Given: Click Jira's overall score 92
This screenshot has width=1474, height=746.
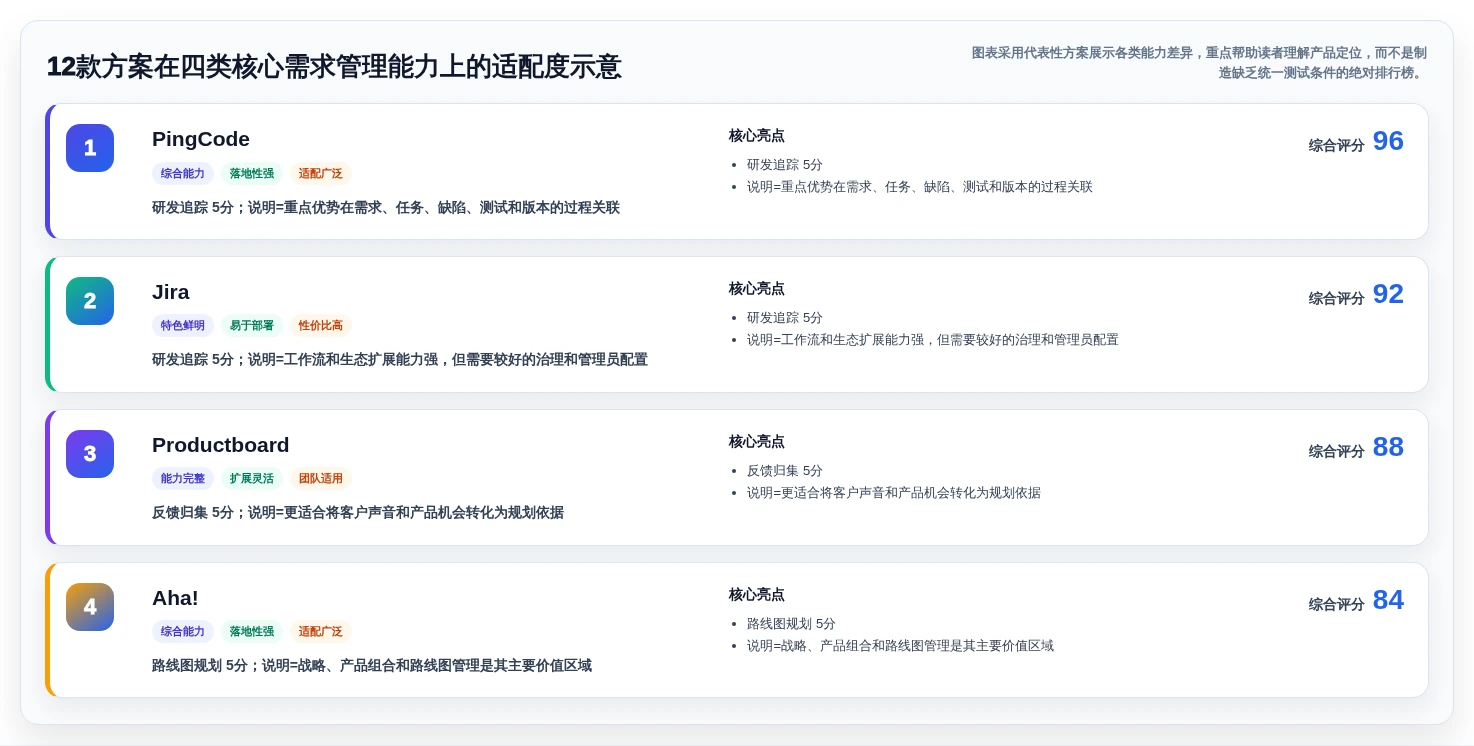Looking at the screenshot, I should (x=1388, y=294).
